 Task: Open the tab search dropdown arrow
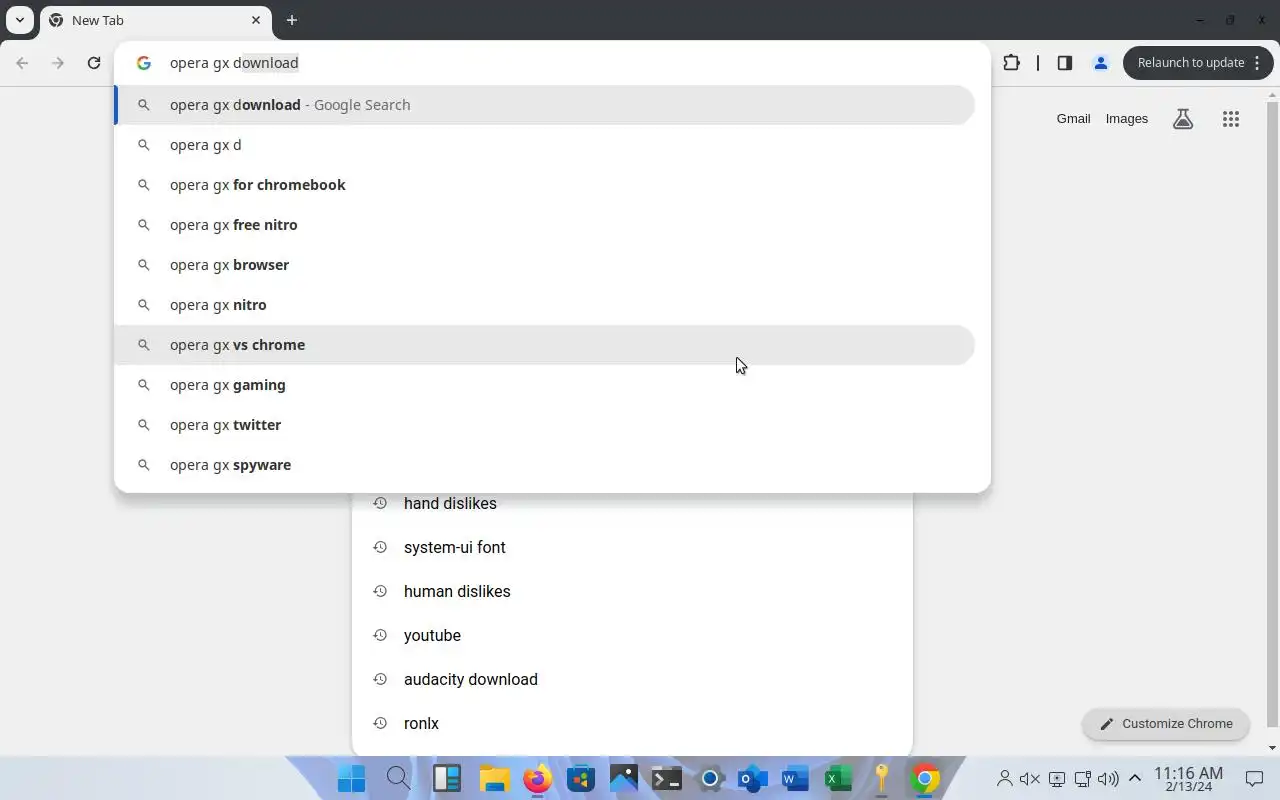19,20
